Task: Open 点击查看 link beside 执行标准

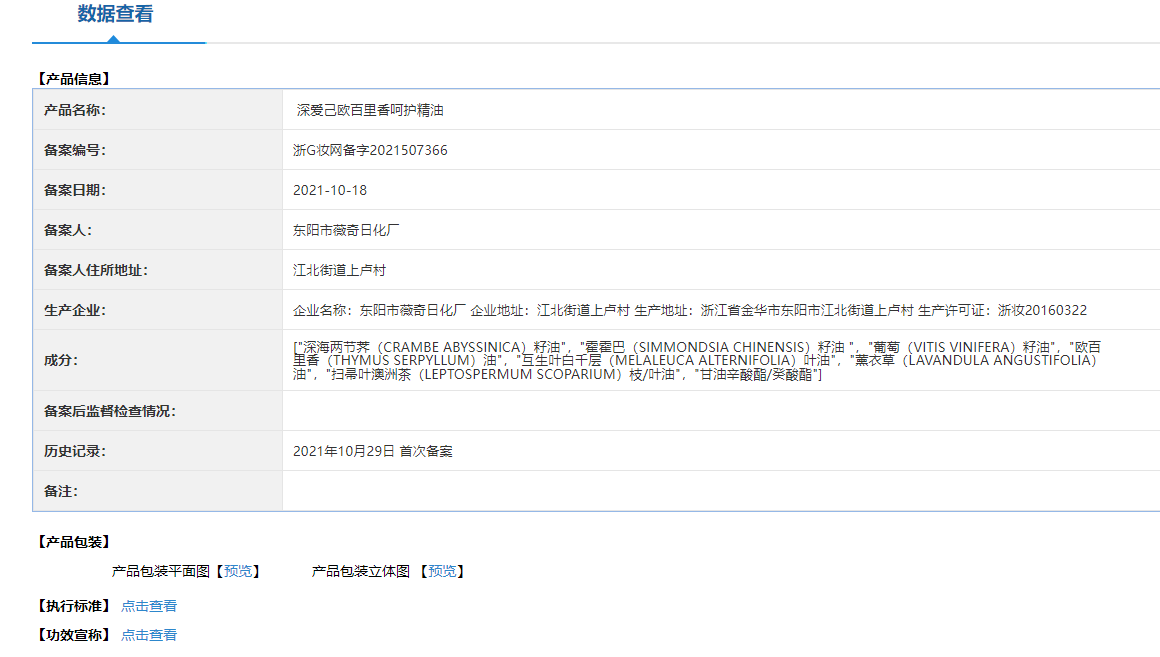Action: click(x=149, y=605)
